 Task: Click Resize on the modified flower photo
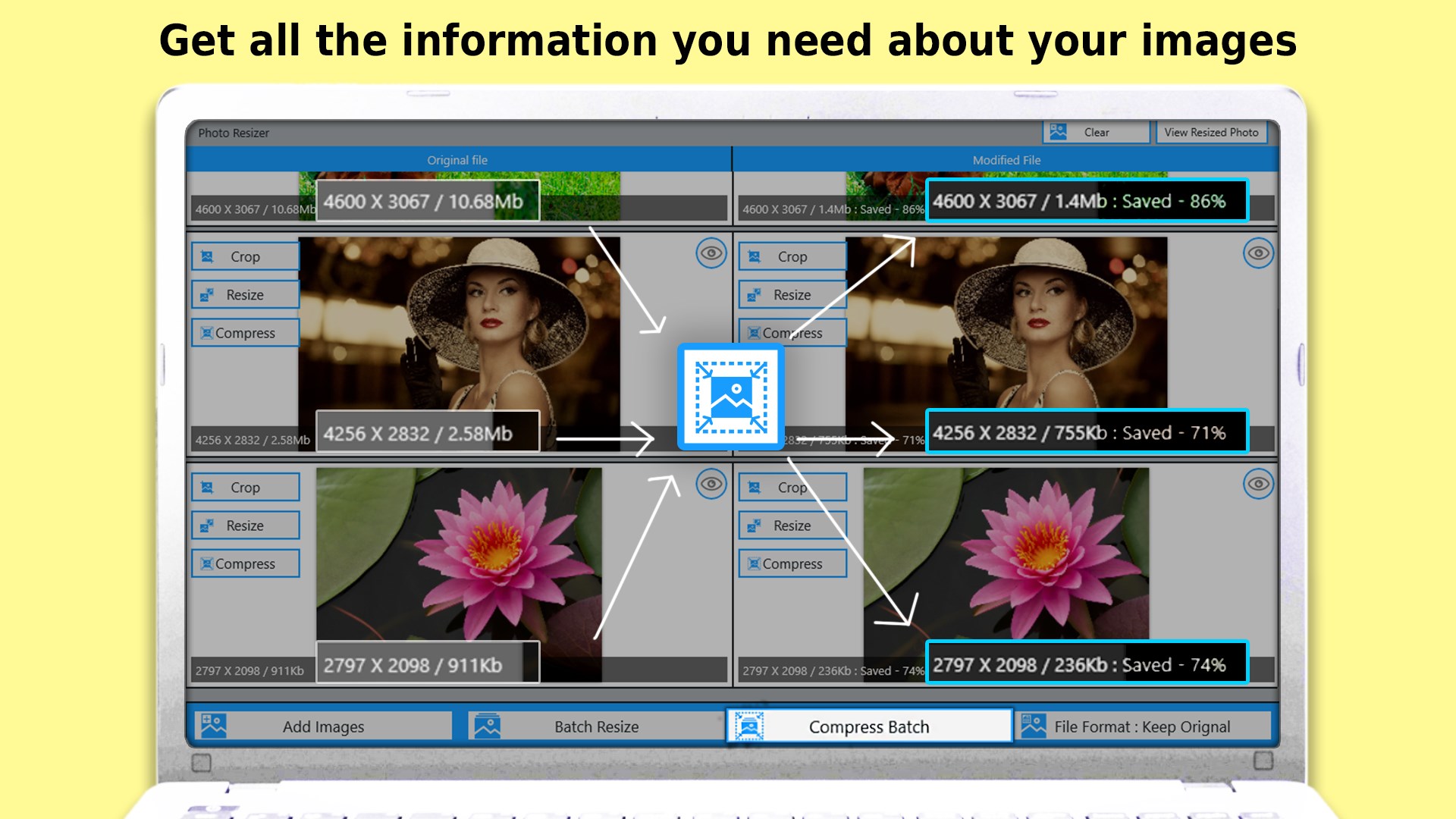point(792,526)
